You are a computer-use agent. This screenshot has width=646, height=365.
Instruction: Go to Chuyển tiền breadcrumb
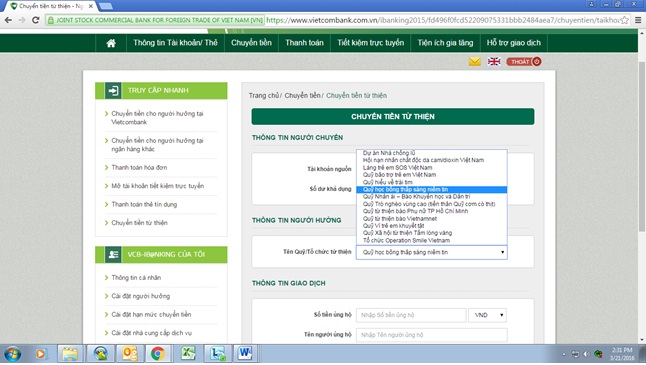[x=302, y=96]
